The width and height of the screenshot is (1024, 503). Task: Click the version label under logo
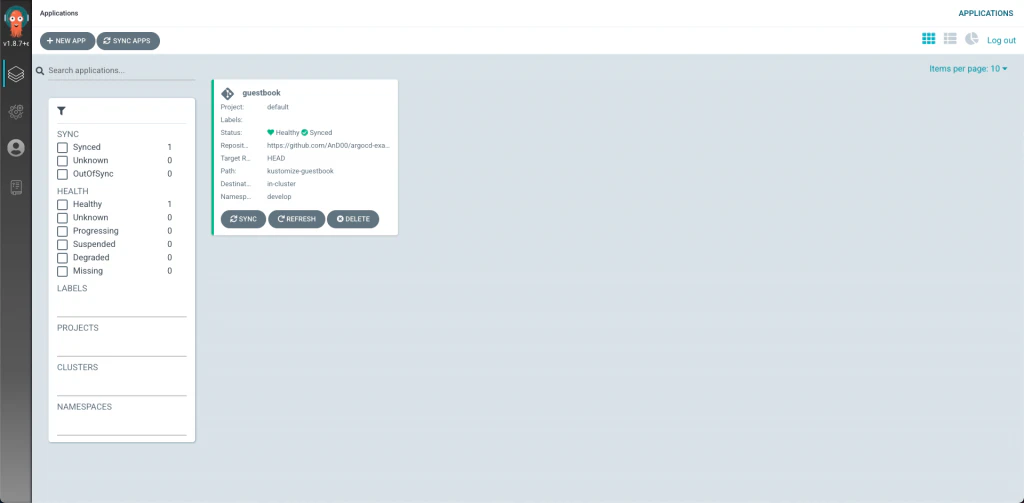[16, 44]
